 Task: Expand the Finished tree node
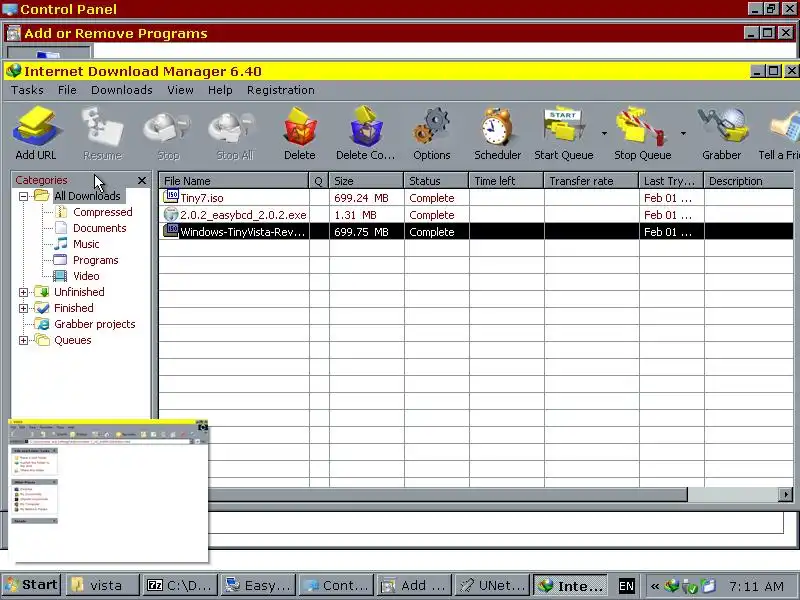click(23, 308)
